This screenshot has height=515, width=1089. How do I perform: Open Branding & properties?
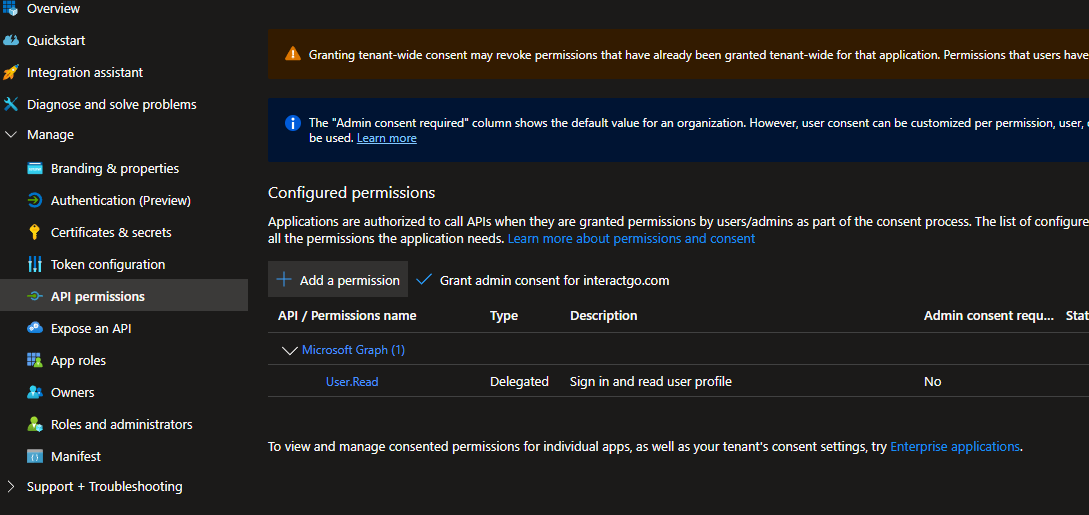(115, 169)
